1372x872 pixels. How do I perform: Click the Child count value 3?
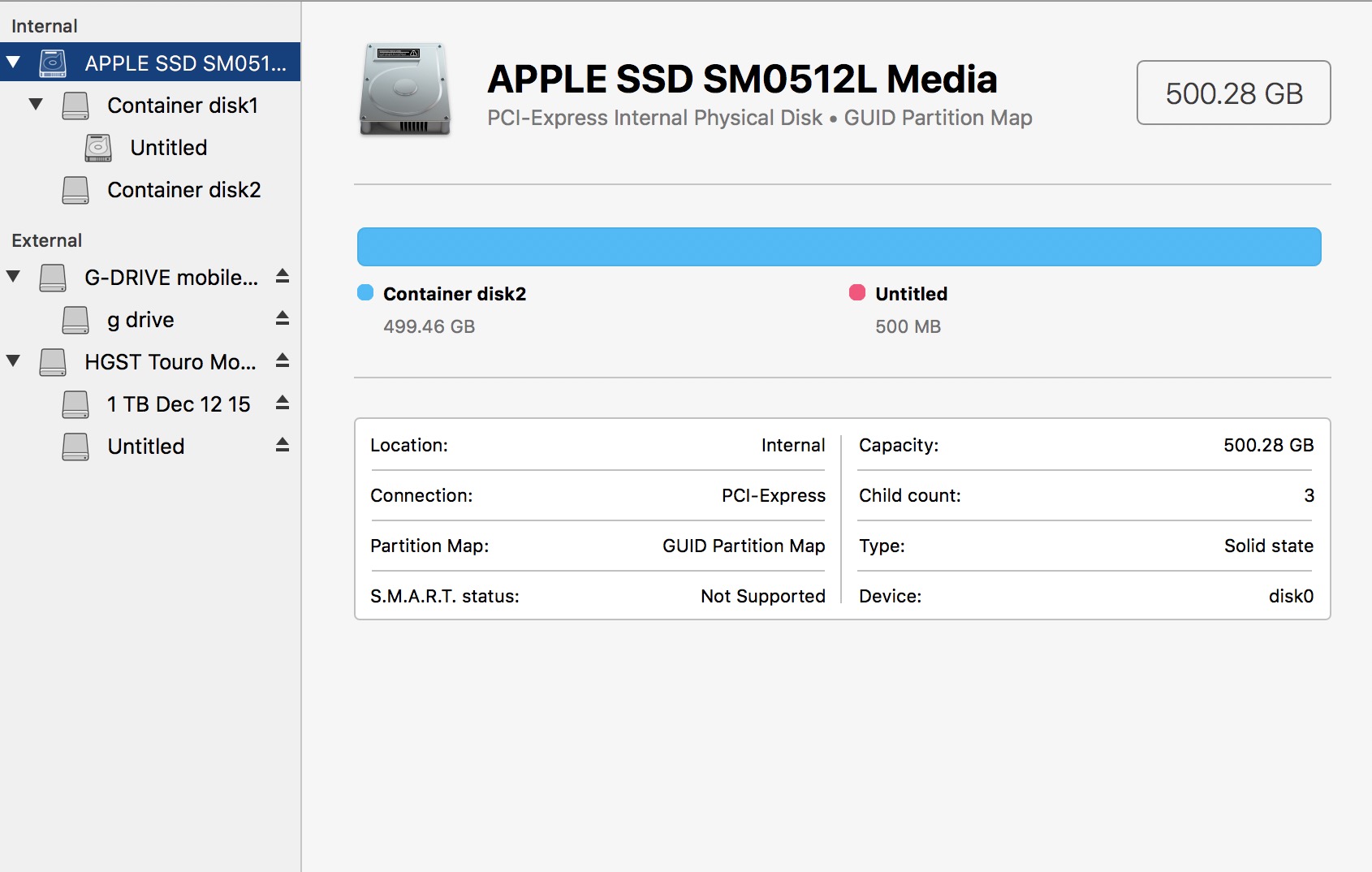(1309, 495)
